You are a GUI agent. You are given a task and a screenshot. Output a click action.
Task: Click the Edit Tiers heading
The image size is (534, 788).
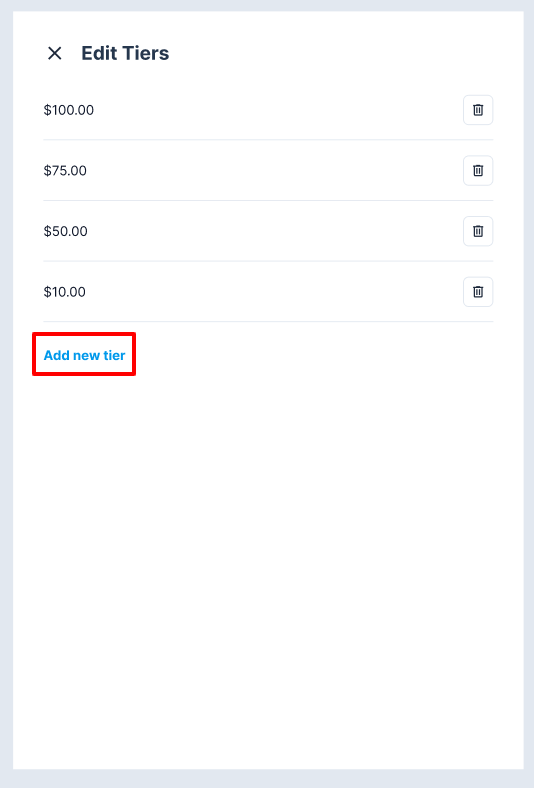click(x=125, y=53)
